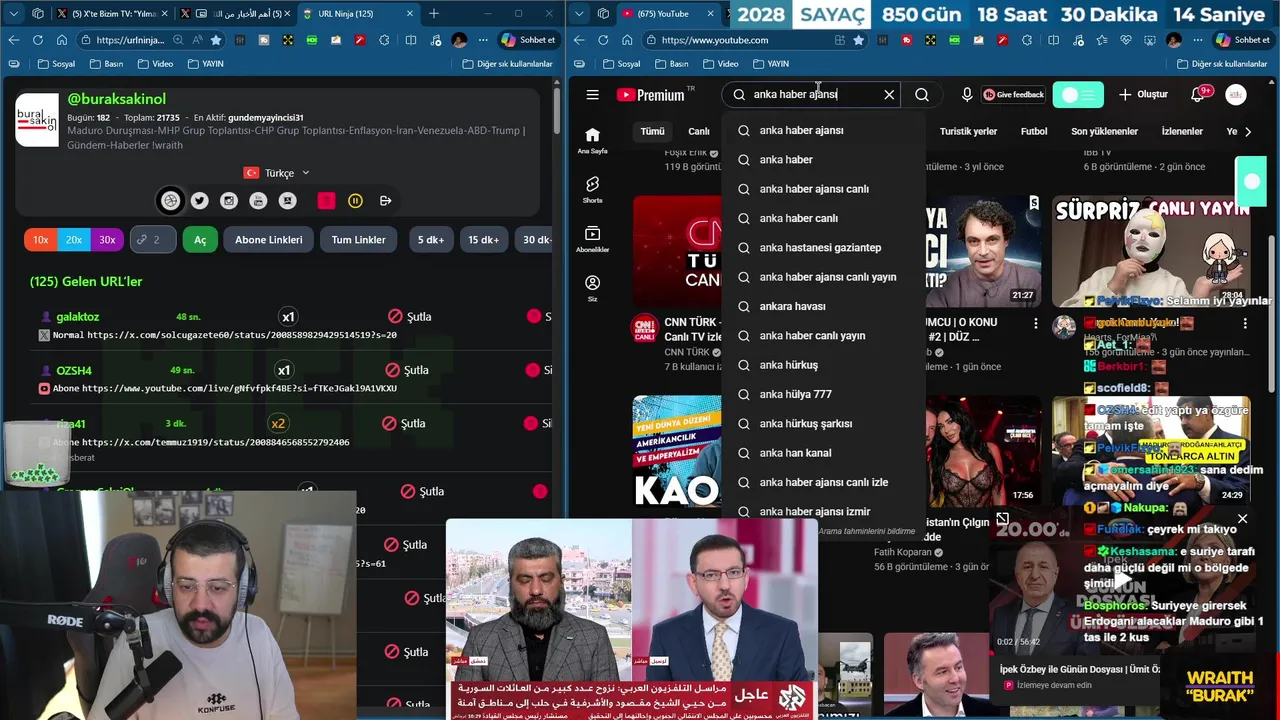
Task: Open Abonelikler in YouTube sidebar
Action: click(x=593, y=239)
